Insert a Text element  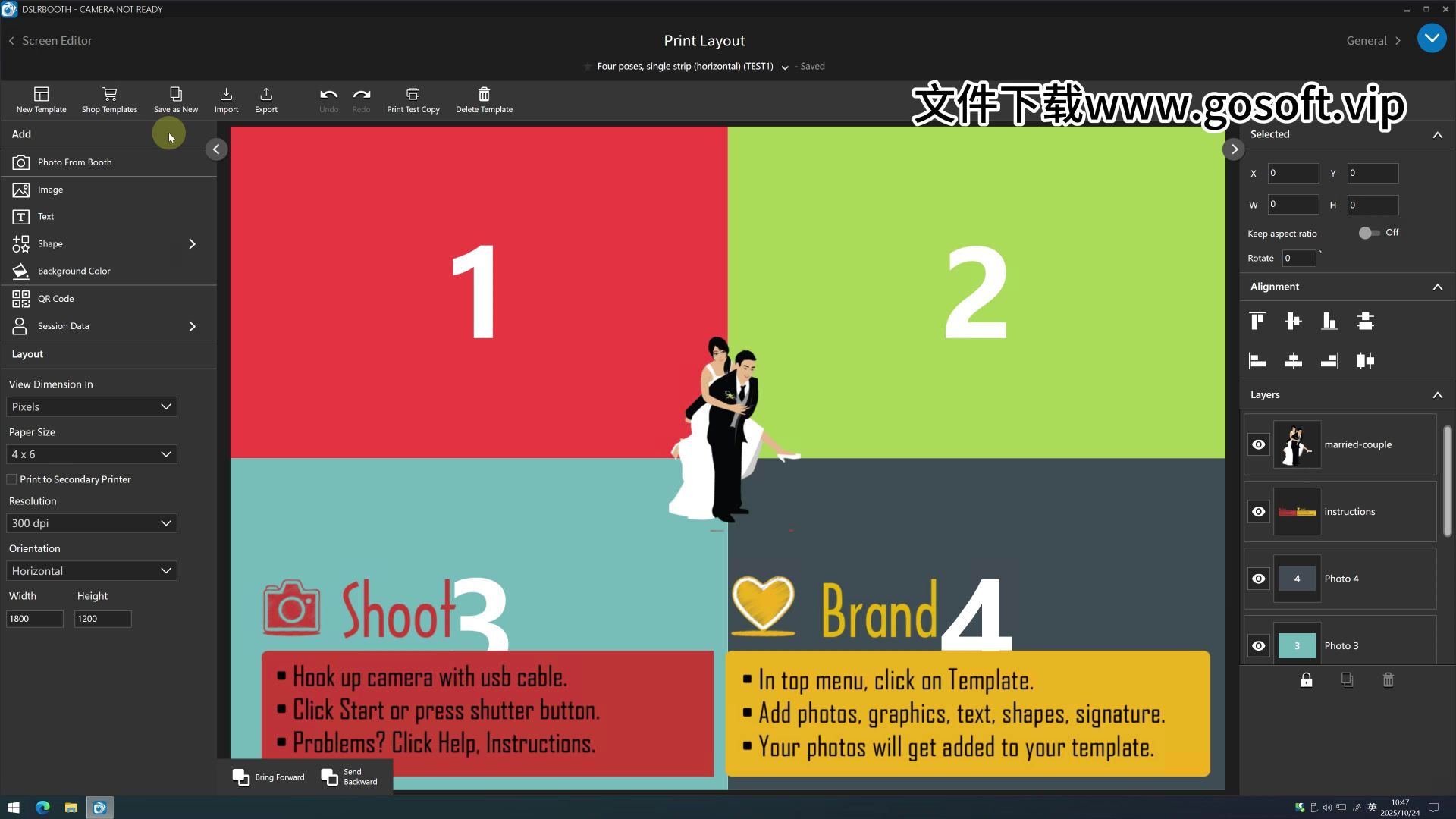[x=46, y=216]
